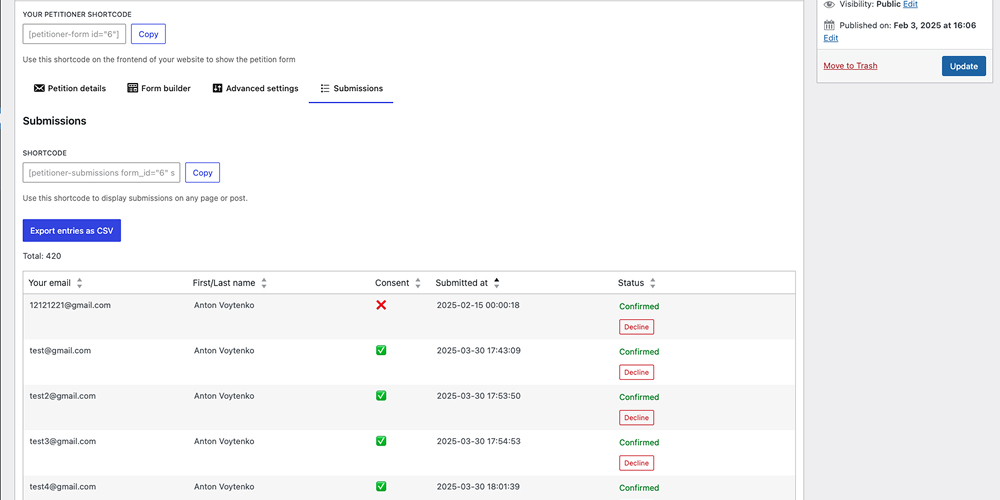Click the list icon beside Submissions
Screen dimensions: 1000x500
click(325, 88)
